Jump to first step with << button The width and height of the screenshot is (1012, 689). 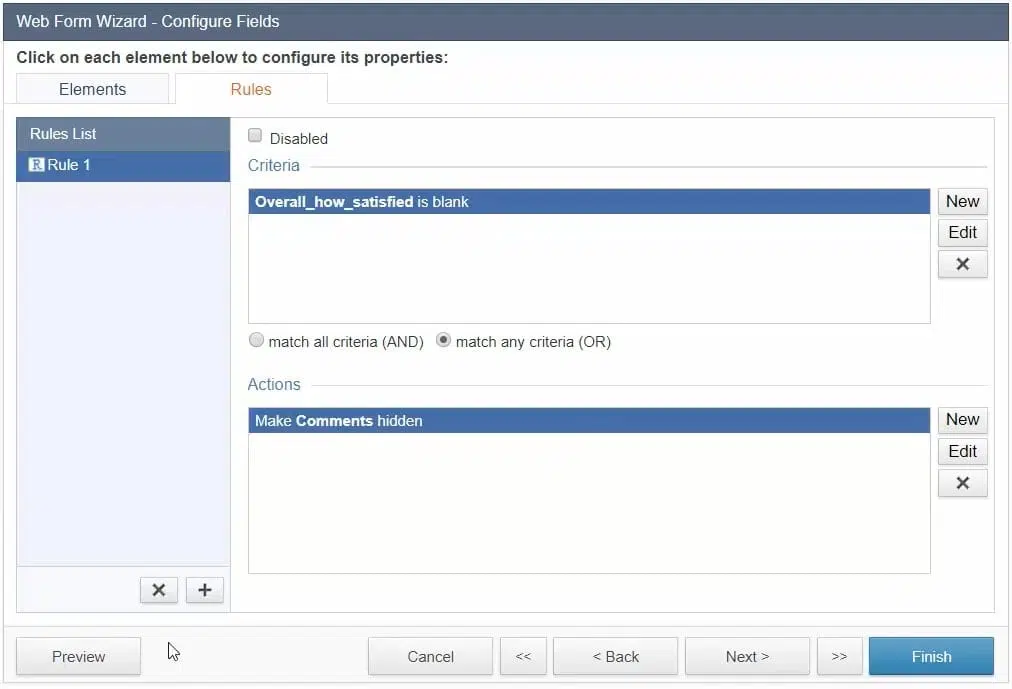[523, 657]
